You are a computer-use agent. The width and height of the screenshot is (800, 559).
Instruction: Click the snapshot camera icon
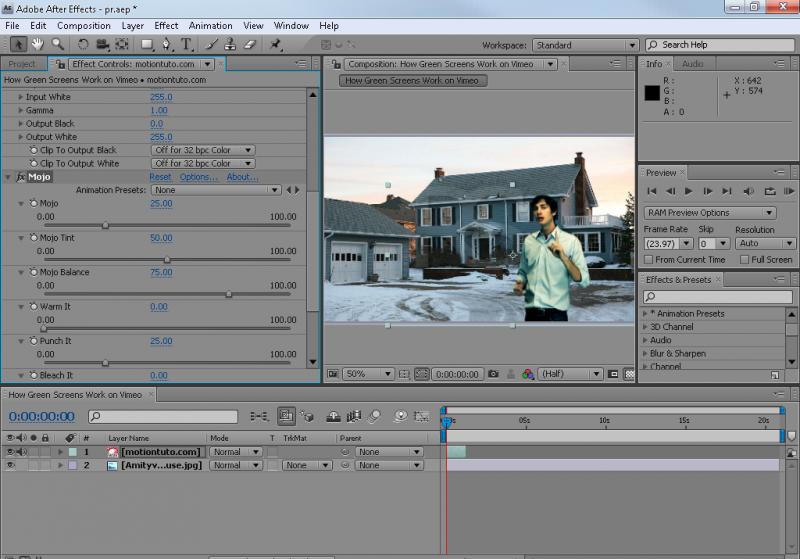[493, 374]
